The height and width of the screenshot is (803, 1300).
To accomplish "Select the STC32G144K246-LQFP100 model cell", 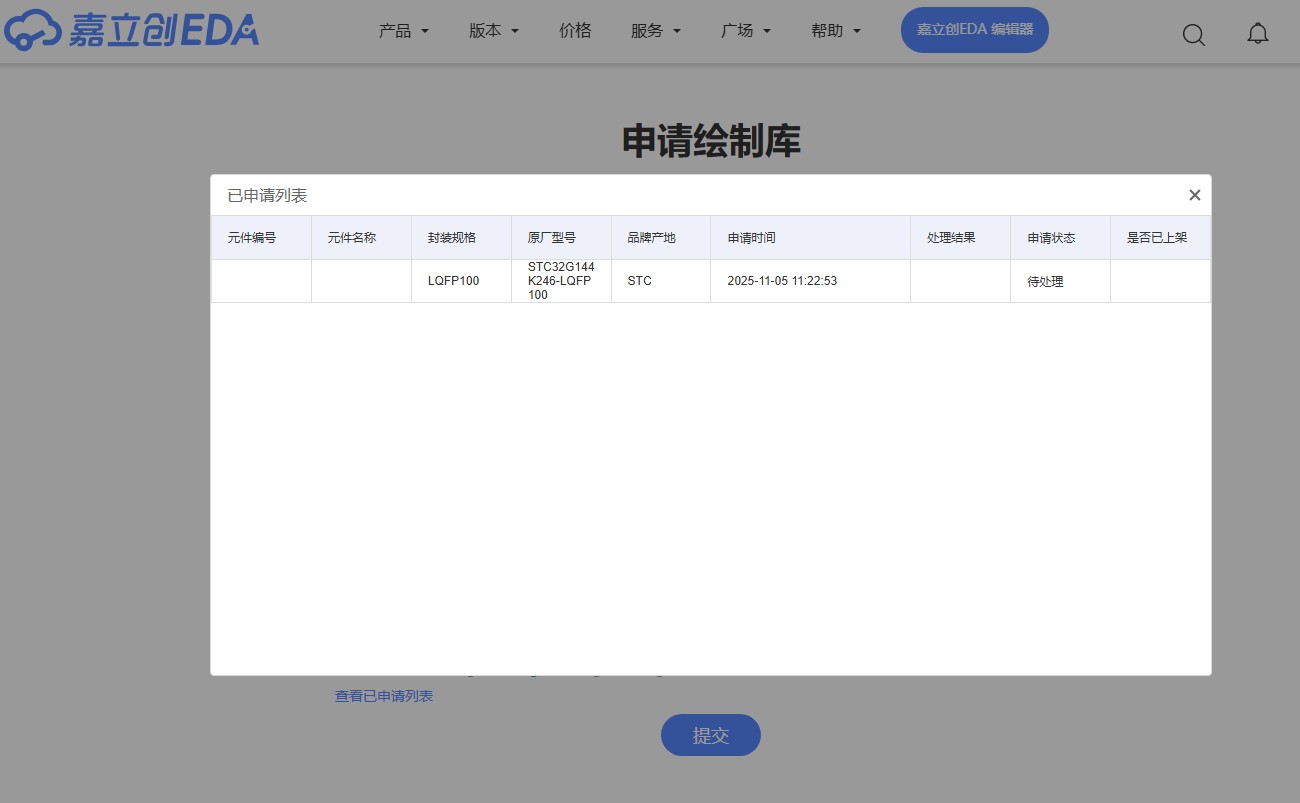I will 560,281.
